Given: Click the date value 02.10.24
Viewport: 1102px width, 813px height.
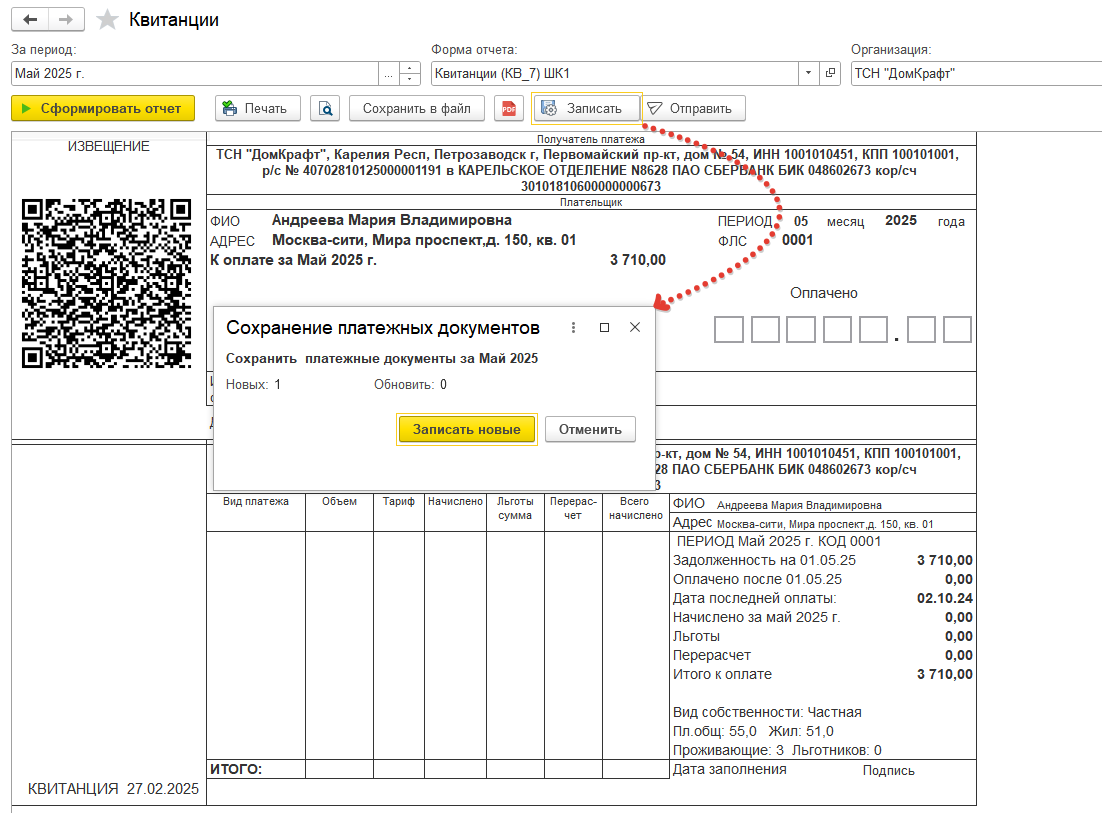Looking at the screenshot, I should [945, 598].
